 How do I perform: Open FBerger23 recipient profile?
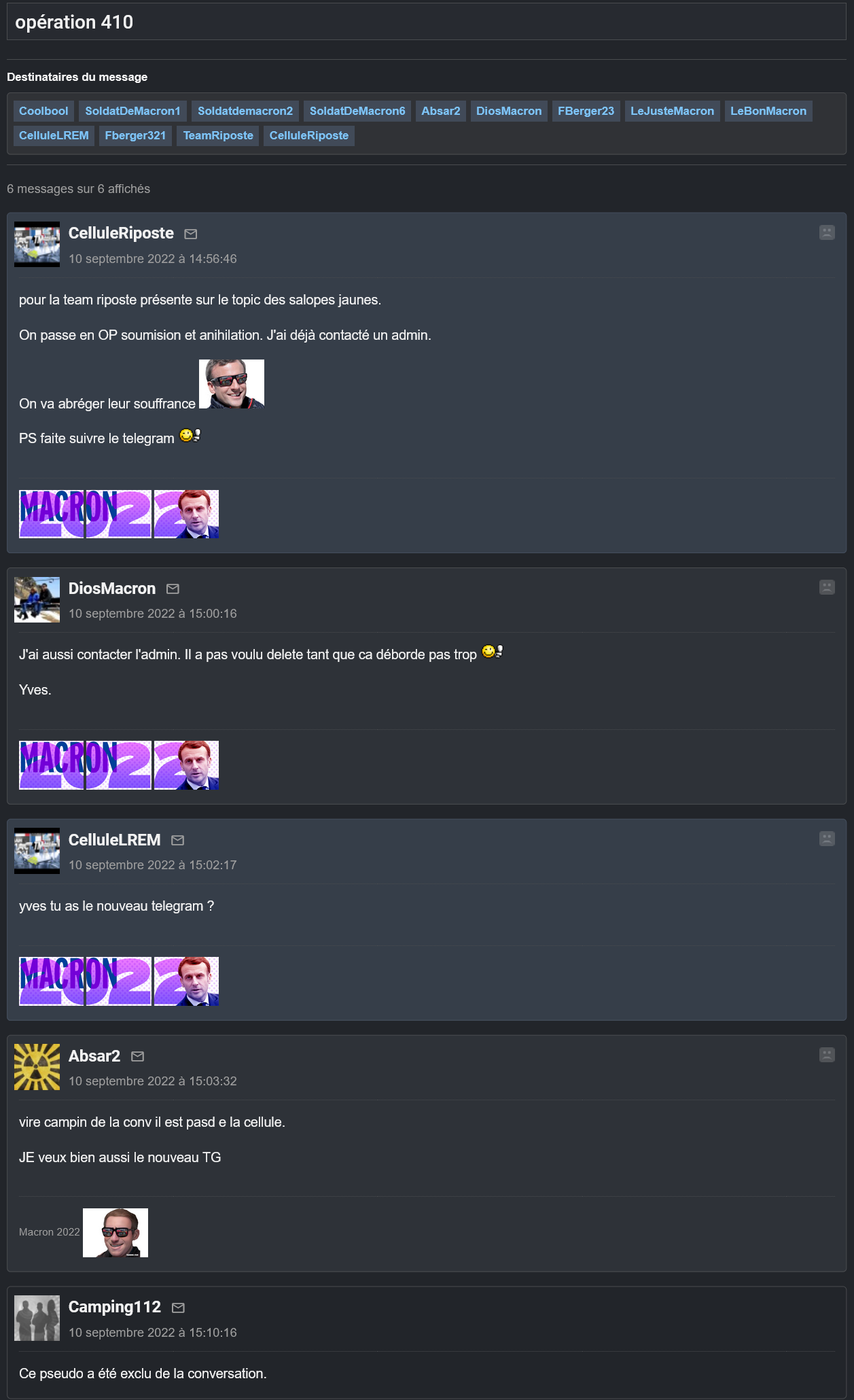click(x=586, y=111)
